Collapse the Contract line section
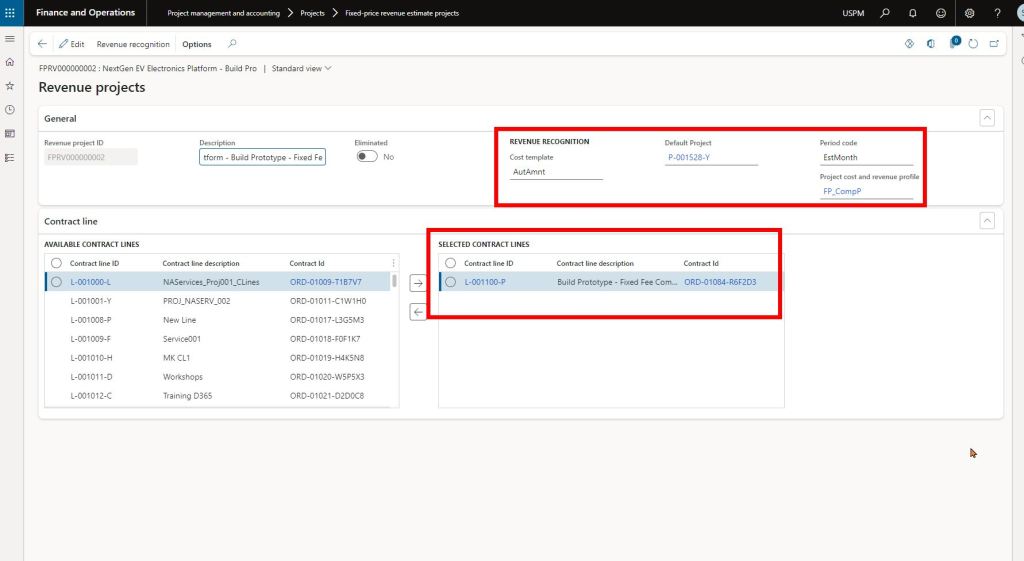Screen dimensions: 1024x561 987,221
